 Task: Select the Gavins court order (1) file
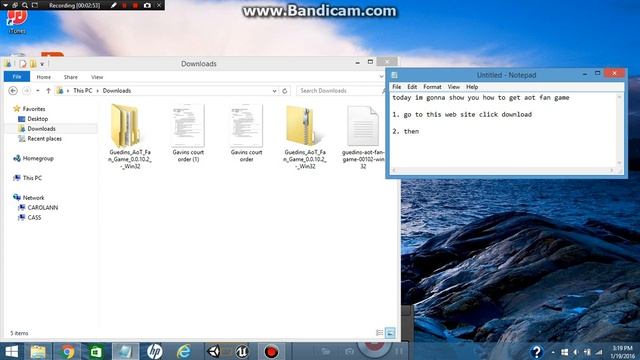tap(188, 133)
